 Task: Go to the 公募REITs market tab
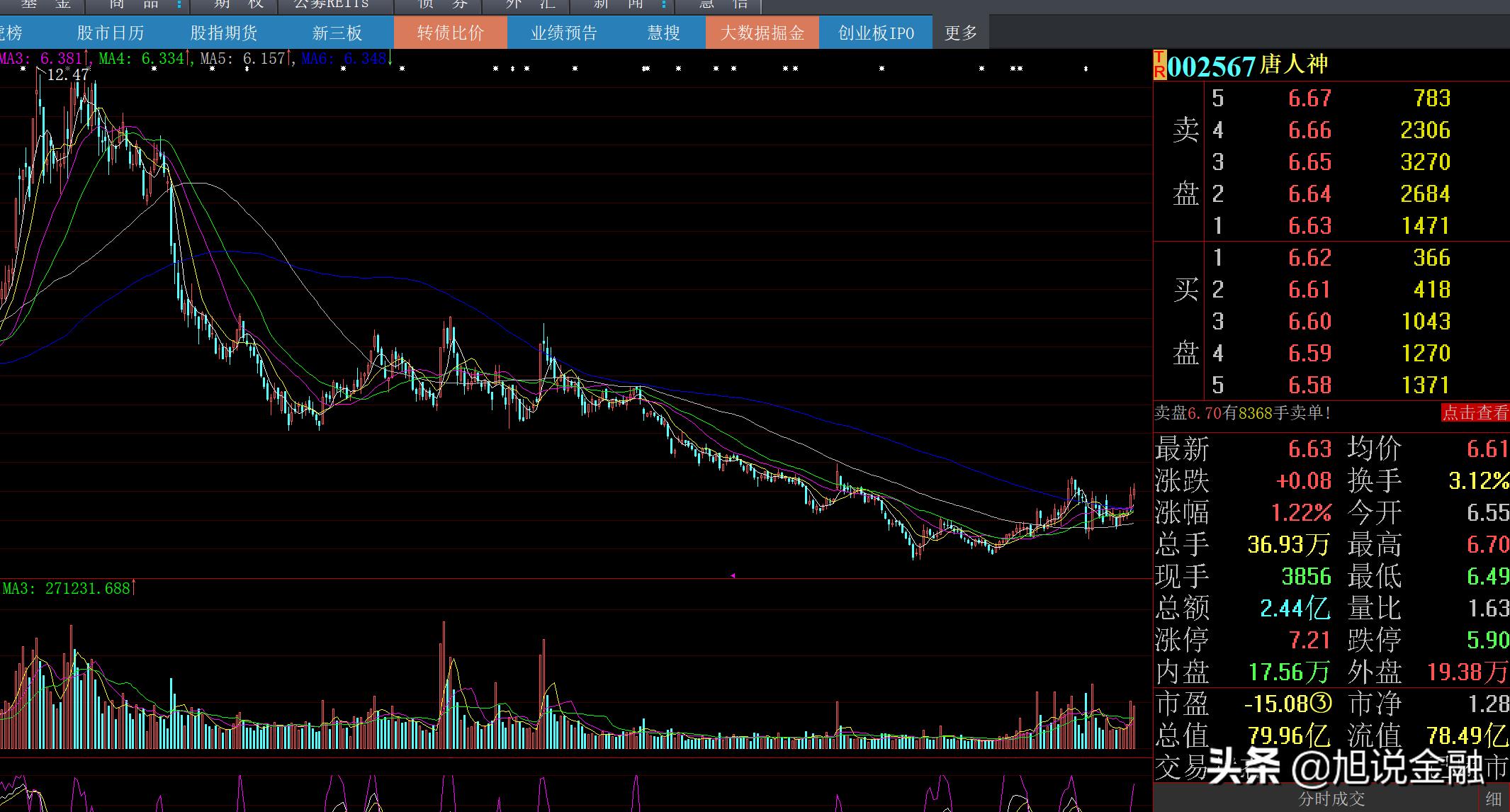(x=332, y=5)
